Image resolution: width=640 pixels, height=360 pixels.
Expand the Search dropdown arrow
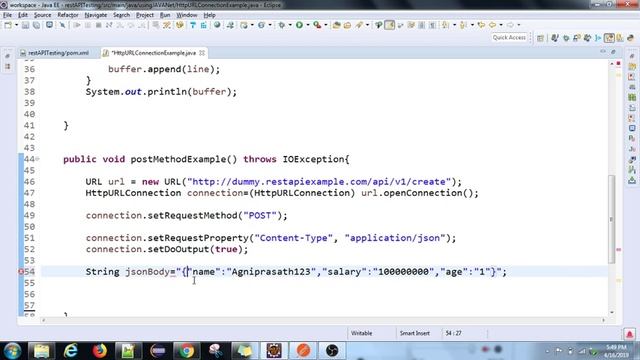click(367, 25)
